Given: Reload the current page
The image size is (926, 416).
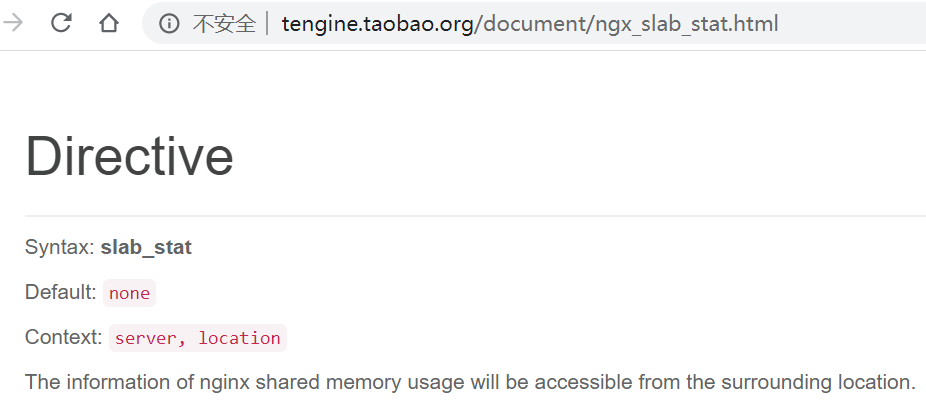Looking at the screenshot, I should pyautogui.click(x=61, y=23).
